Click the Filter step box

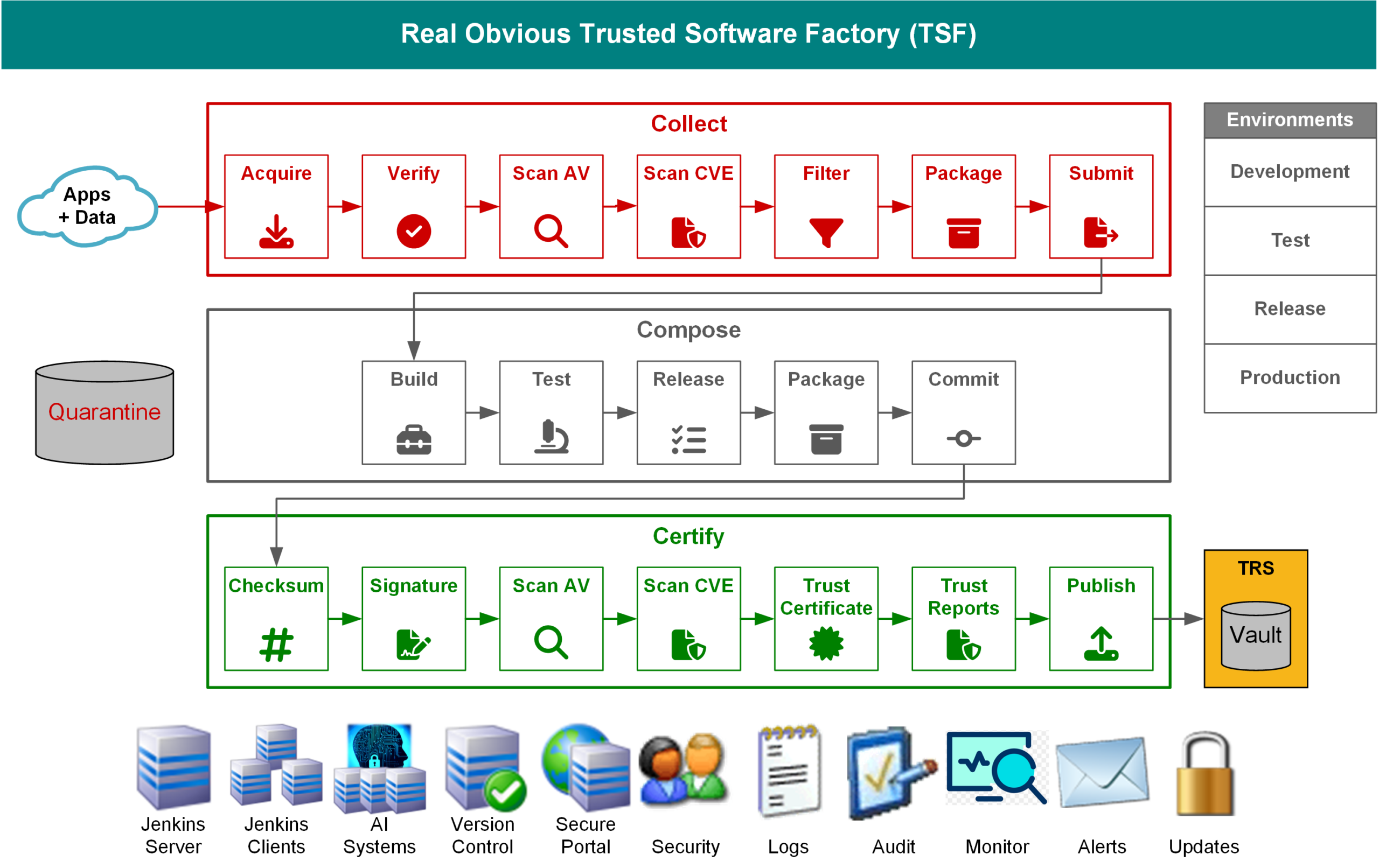tap(826, 207)
